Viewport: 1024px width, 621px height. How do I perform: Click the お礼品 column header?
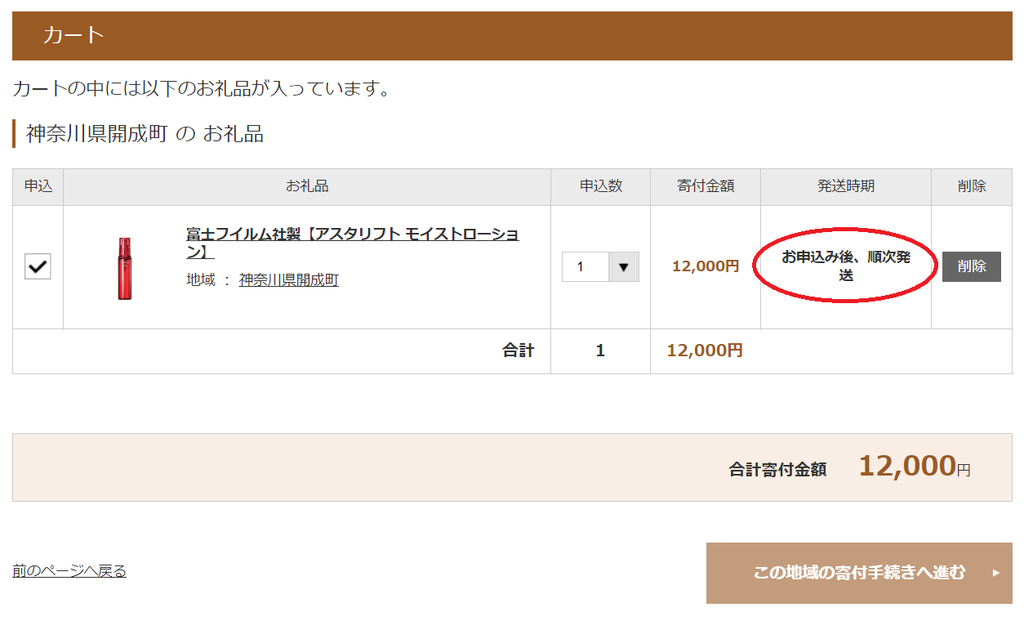point(307,186)
